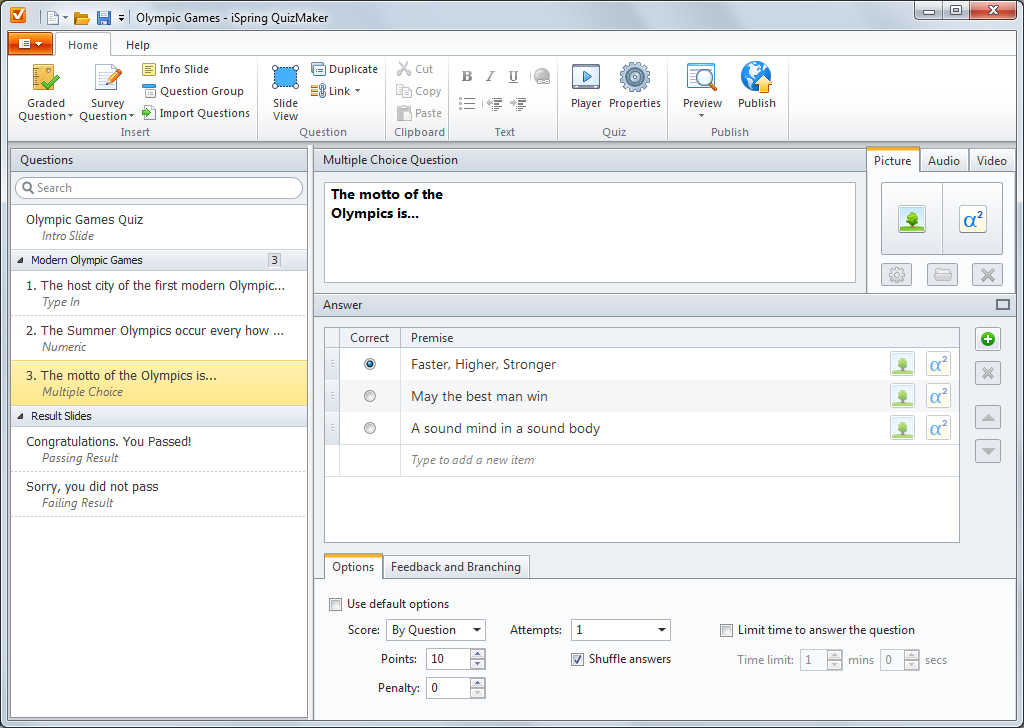Mark 'May the best man win' as correct
The image size is (1024, 728).
pos(370,396)
